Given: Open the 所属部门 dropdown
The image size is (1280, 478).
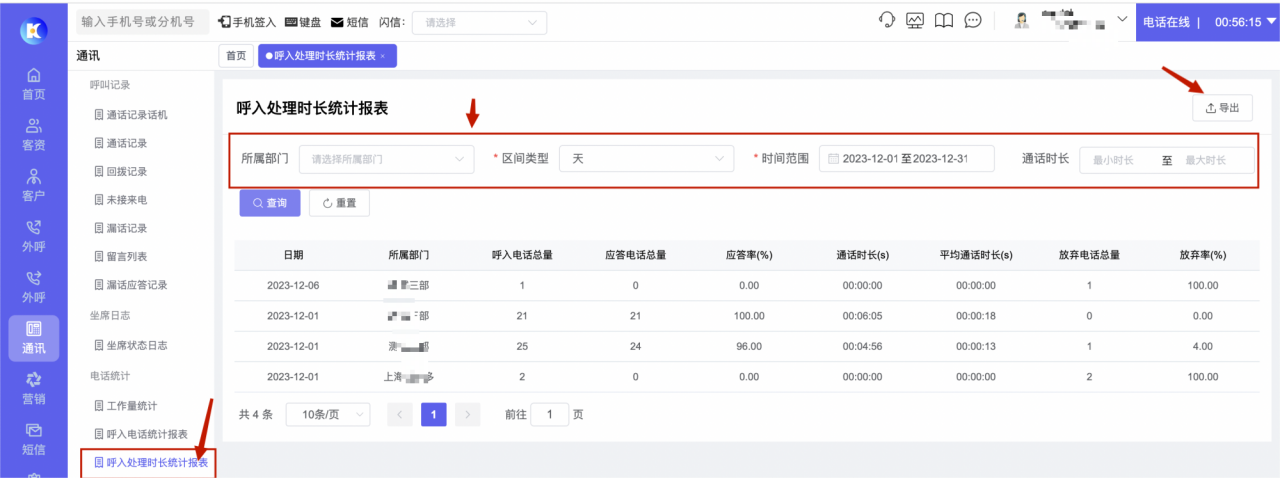Looking at the screenshot, I should point(386,159).
